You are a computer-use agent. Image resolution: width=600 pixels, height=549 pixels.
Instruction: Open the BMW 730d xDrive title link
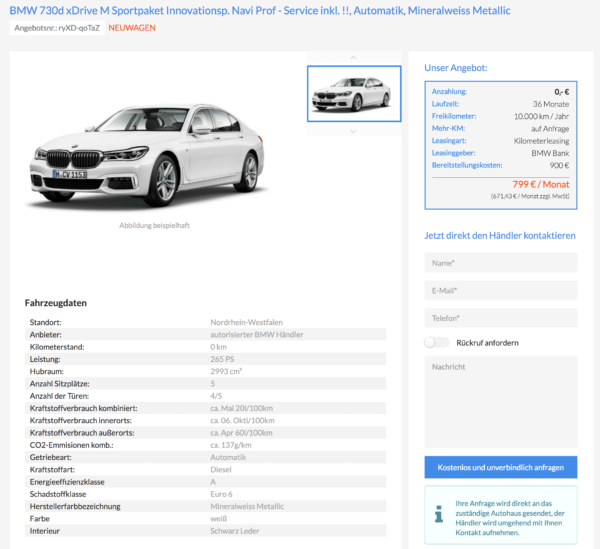[260, 10]
